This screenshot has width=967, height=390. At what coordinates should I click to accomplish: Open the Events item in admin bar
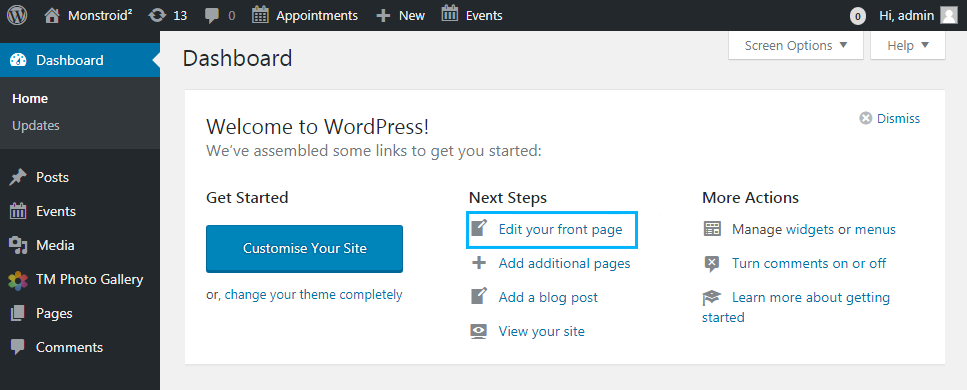484,15
